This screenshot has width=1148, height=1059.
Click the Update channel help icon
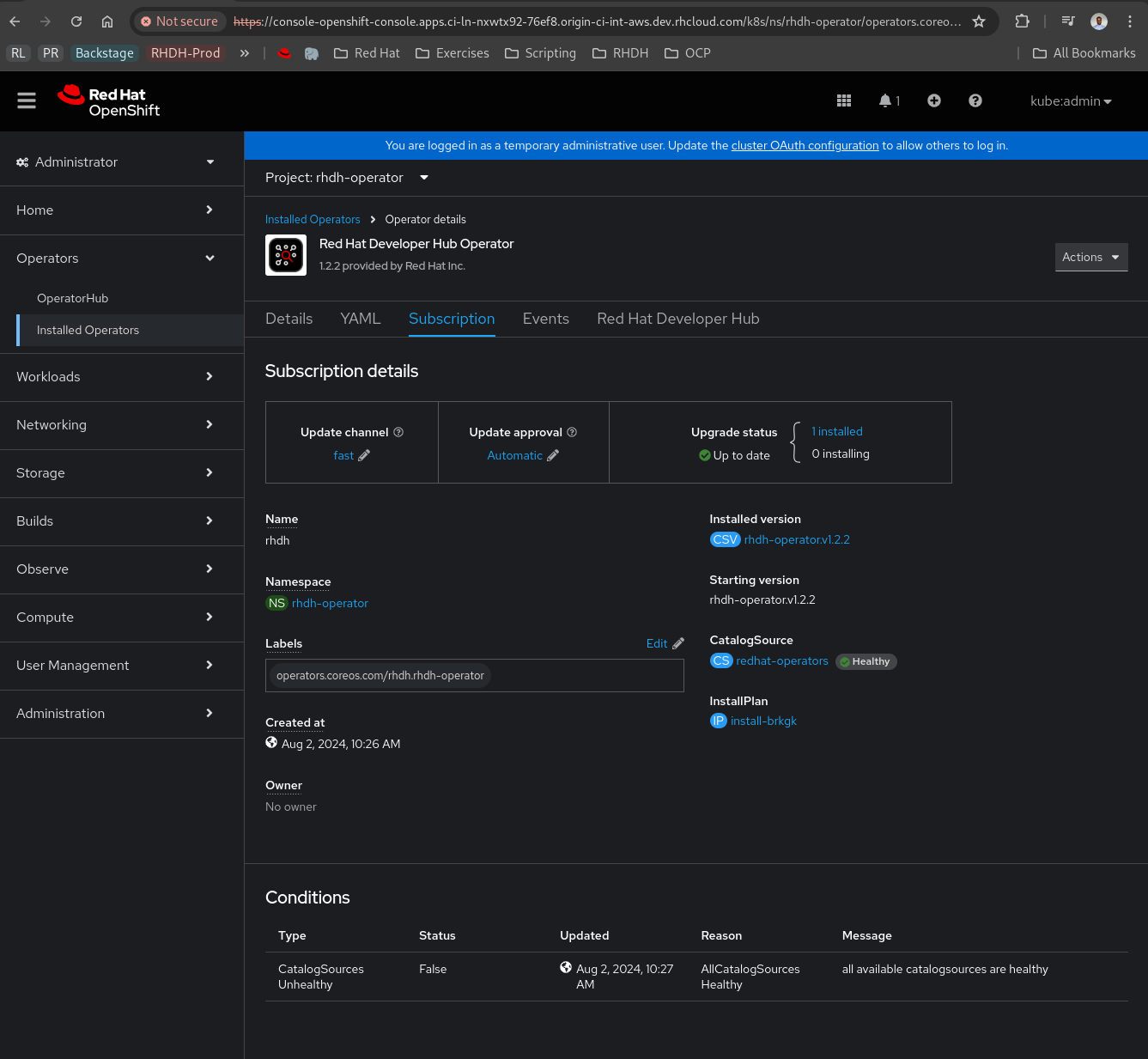coord(398,433)
